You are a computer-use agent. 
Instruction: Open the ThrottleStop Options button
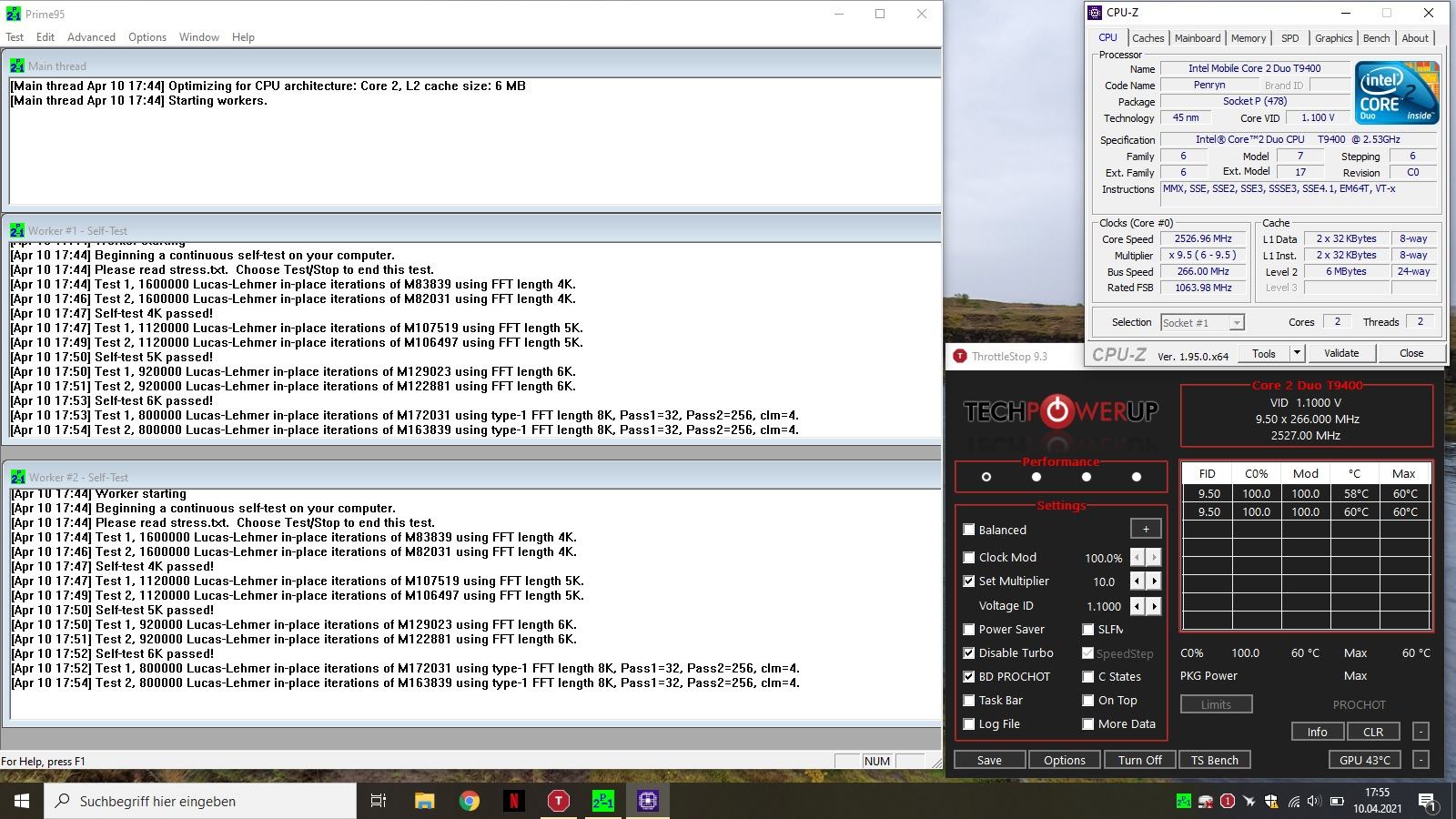1065,760
